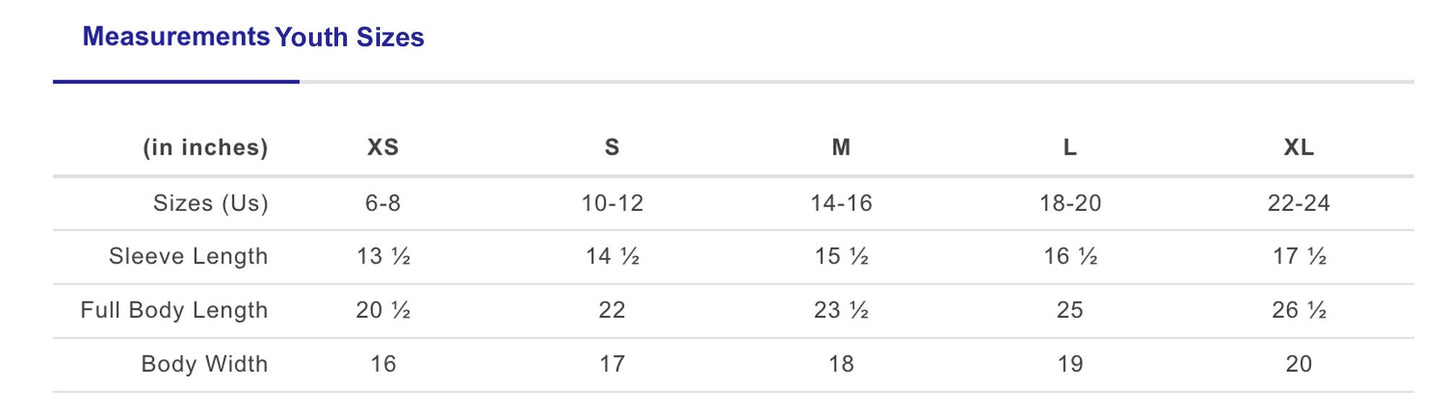Click the "(in inches)" header label
This screenshot has width=1445, height=414.
coord(206,148)
